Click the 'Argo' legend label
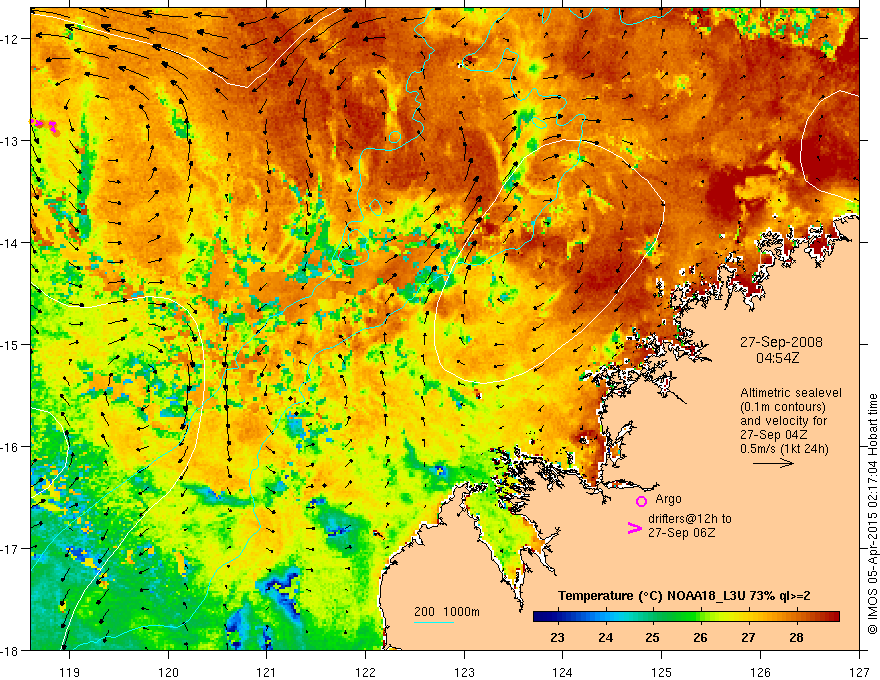 click(668, 499)
